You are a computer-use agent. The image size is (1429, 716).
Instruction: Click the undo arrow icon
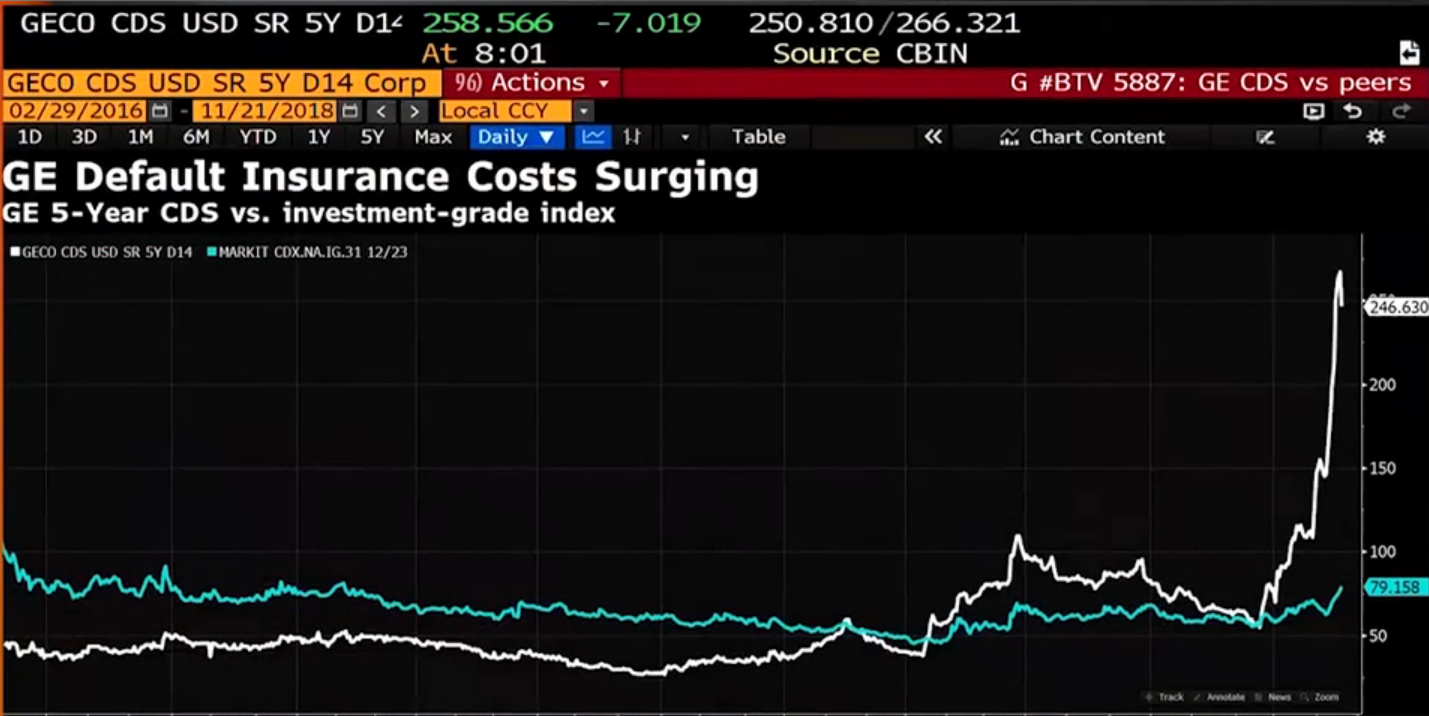[1353, 111]
